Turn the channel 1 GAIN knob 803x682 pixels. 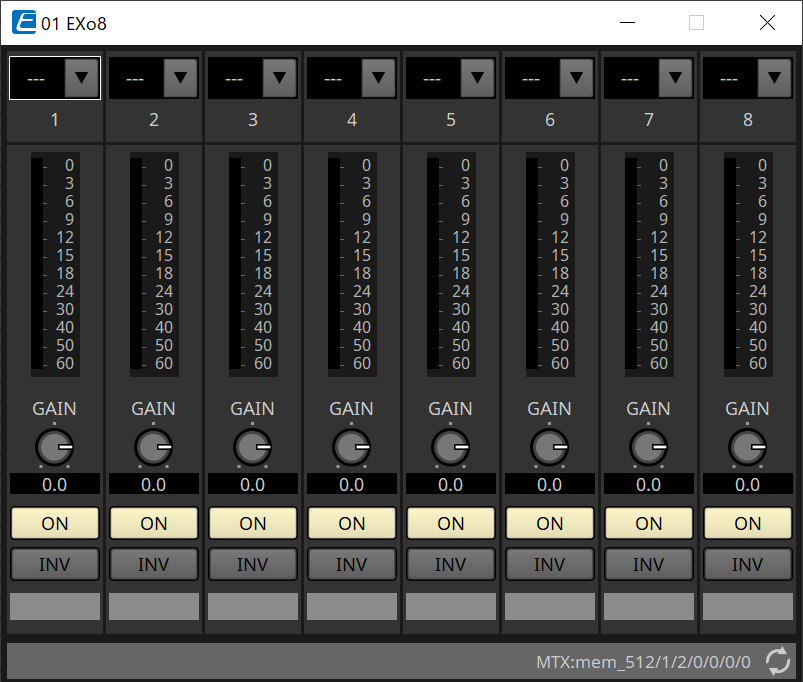point(55,447)
